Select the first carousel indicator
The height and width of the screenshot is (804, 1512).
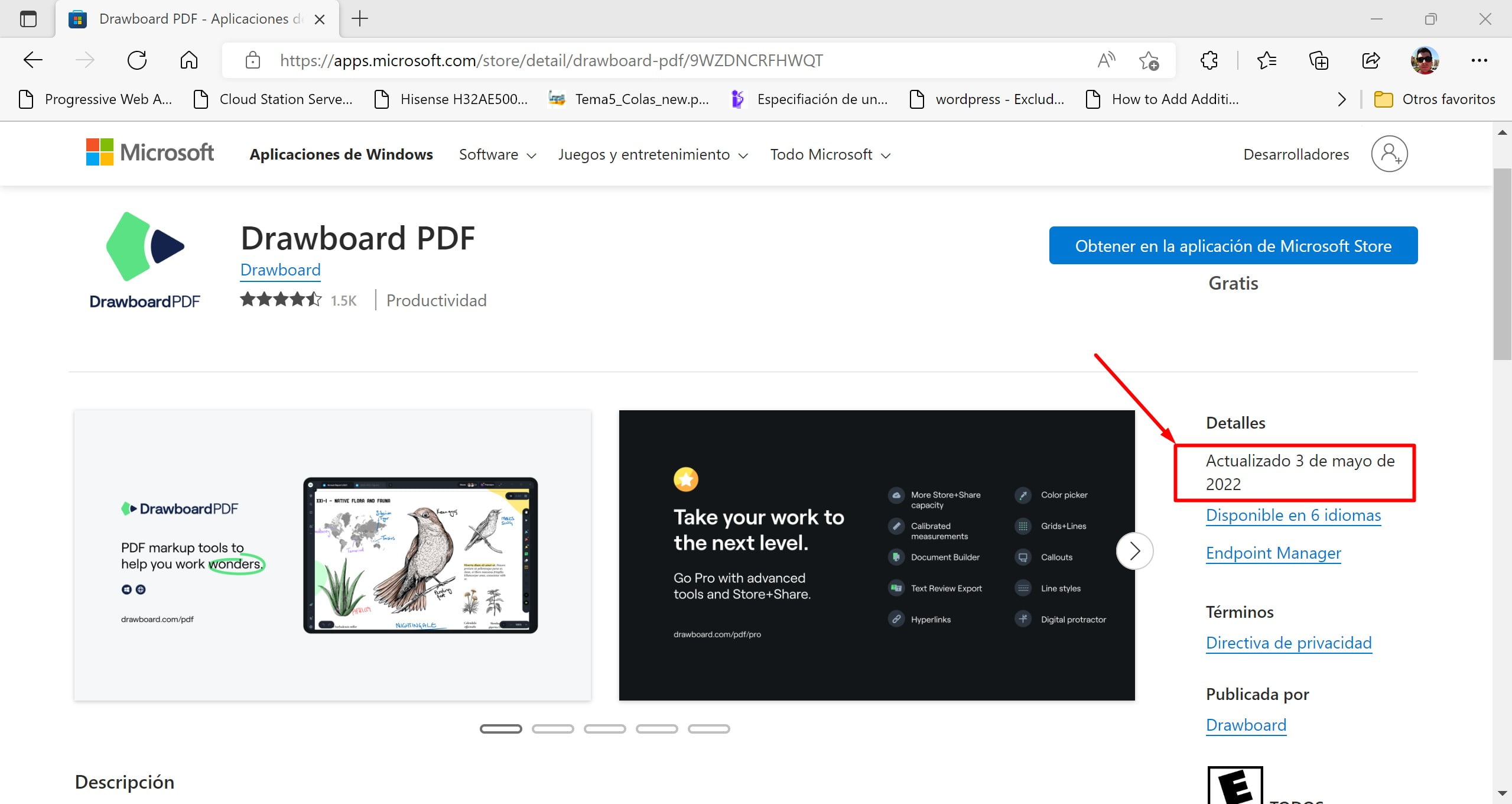[x=501, y=728]
